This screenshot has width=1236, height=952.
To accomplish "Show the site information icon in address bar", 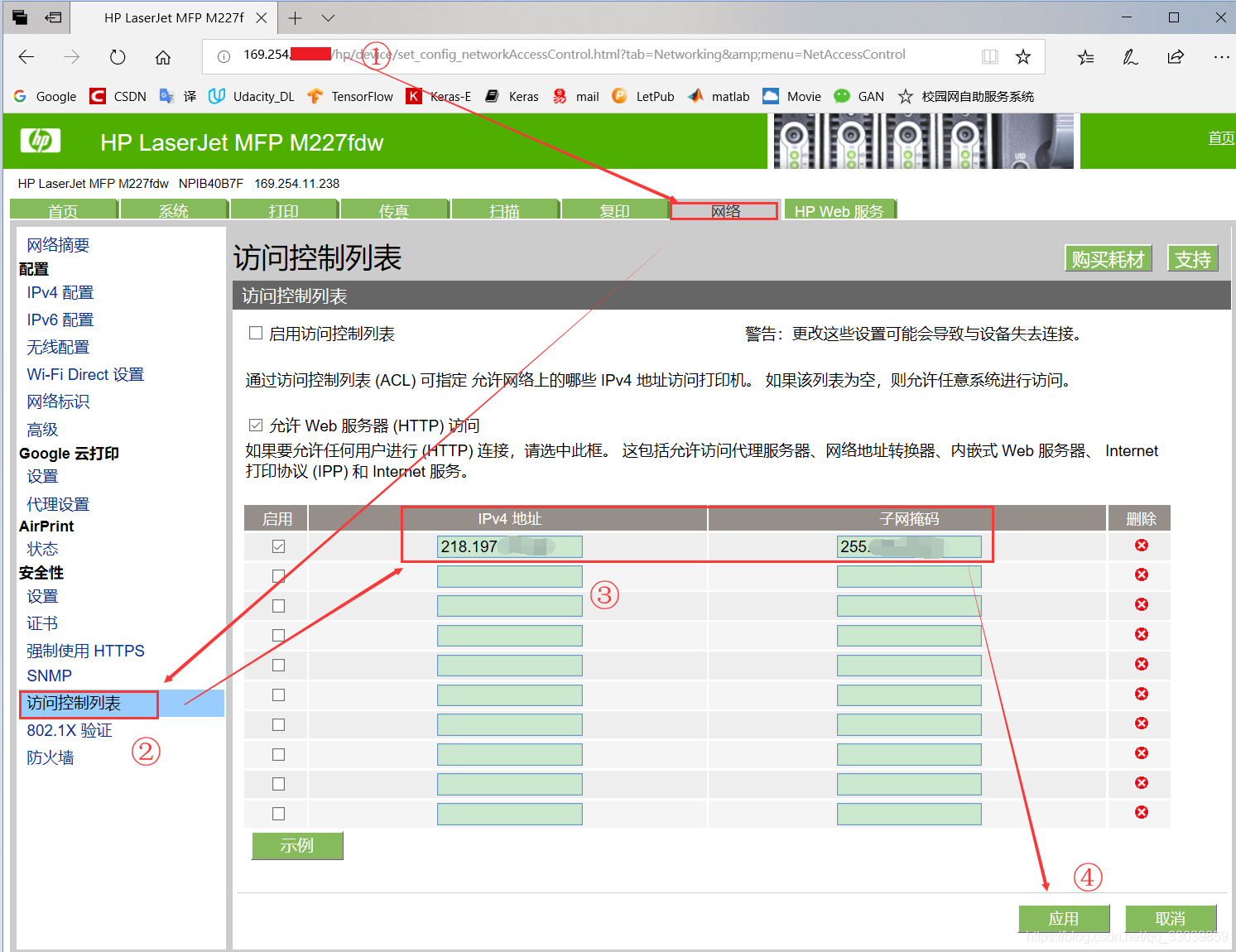I will 224,56.
